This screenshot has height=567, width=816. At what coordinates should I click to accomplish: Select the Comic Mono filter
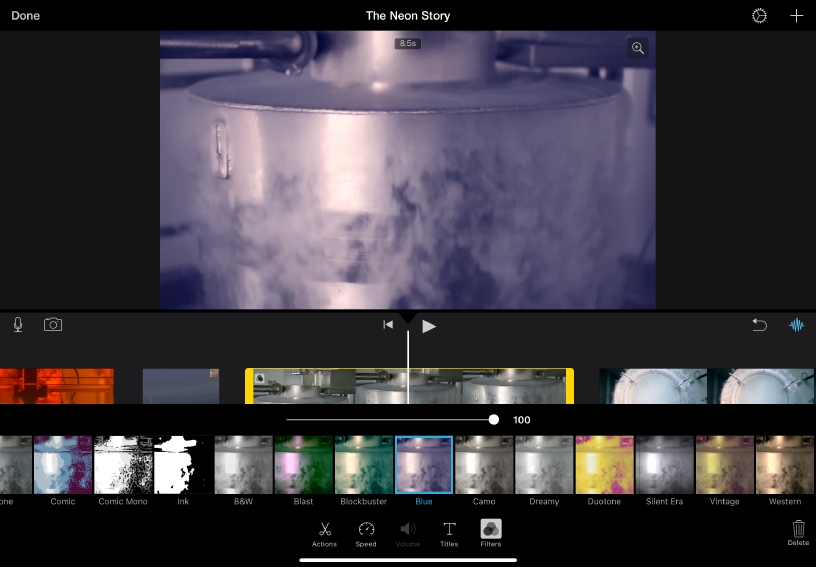(x=123, y=465)
